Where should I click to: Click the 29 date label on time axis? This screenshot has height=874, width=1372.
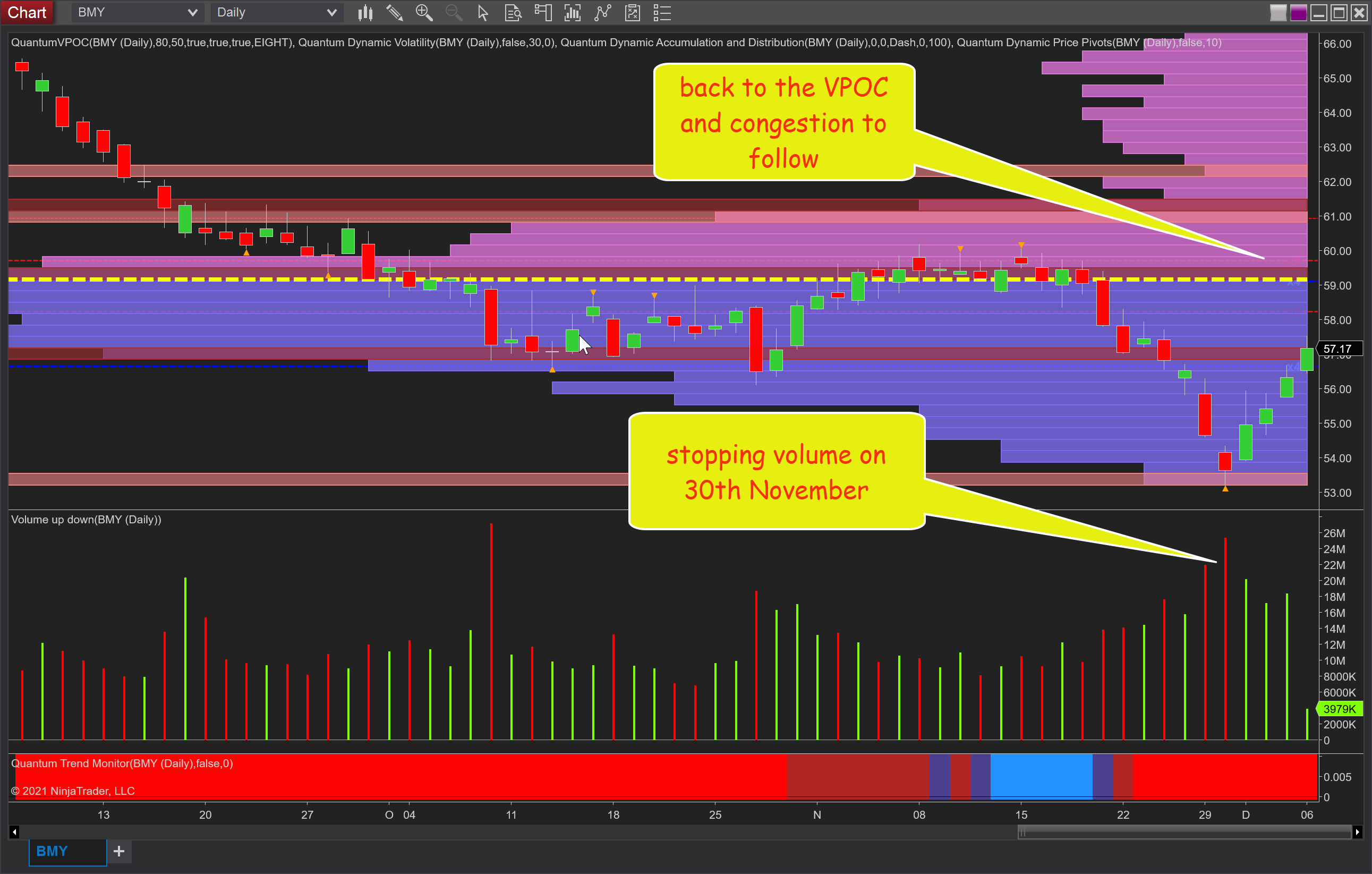pos(1205,814)
